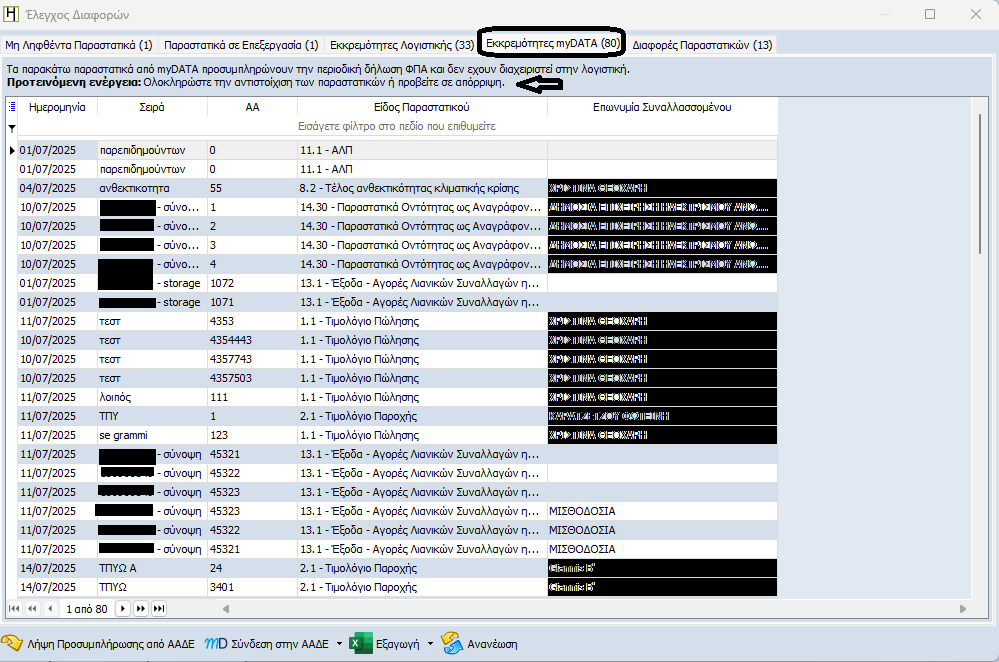Screen dimensions: 999x662
Task: Open the Σύνδεση στην ΑΑΔΕ dropdown arrow
Action: coord(339,643)
